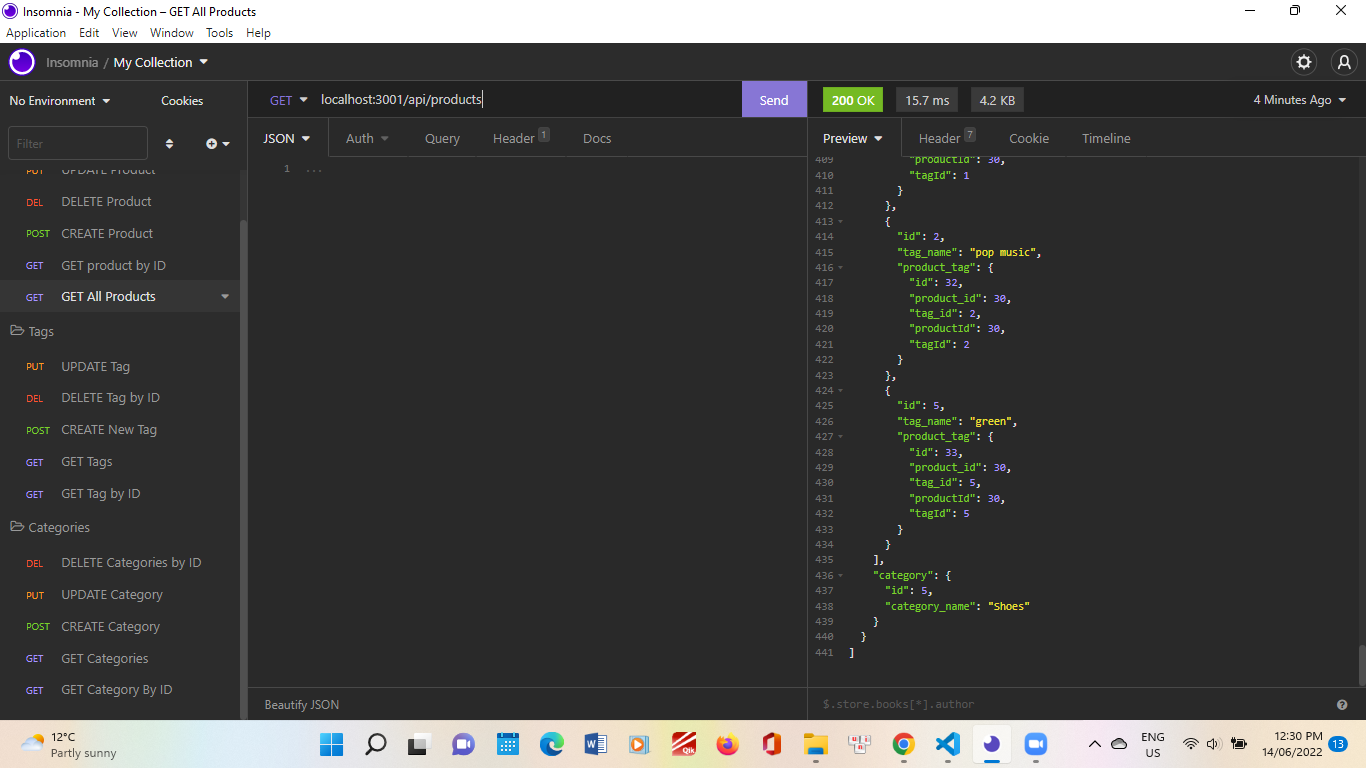Image resolution: width=1366 pixels, height=768 pixels.
Task: Open Microsoft Edge from taskbar
Action: pos(551,744)
